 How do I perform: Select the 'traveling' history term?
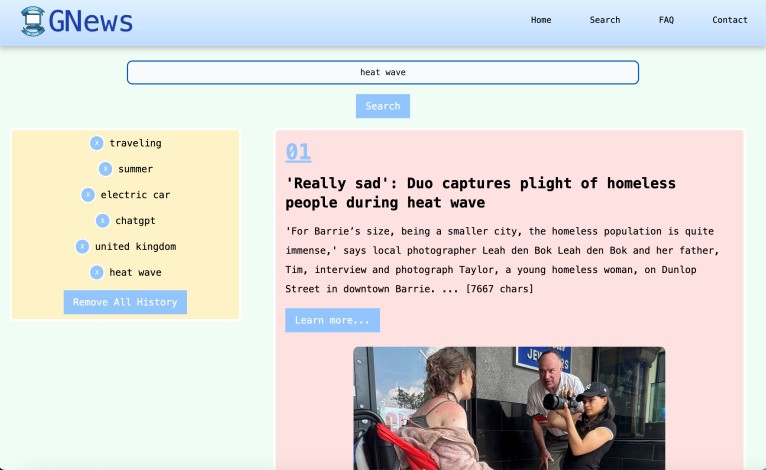(135, 143)
